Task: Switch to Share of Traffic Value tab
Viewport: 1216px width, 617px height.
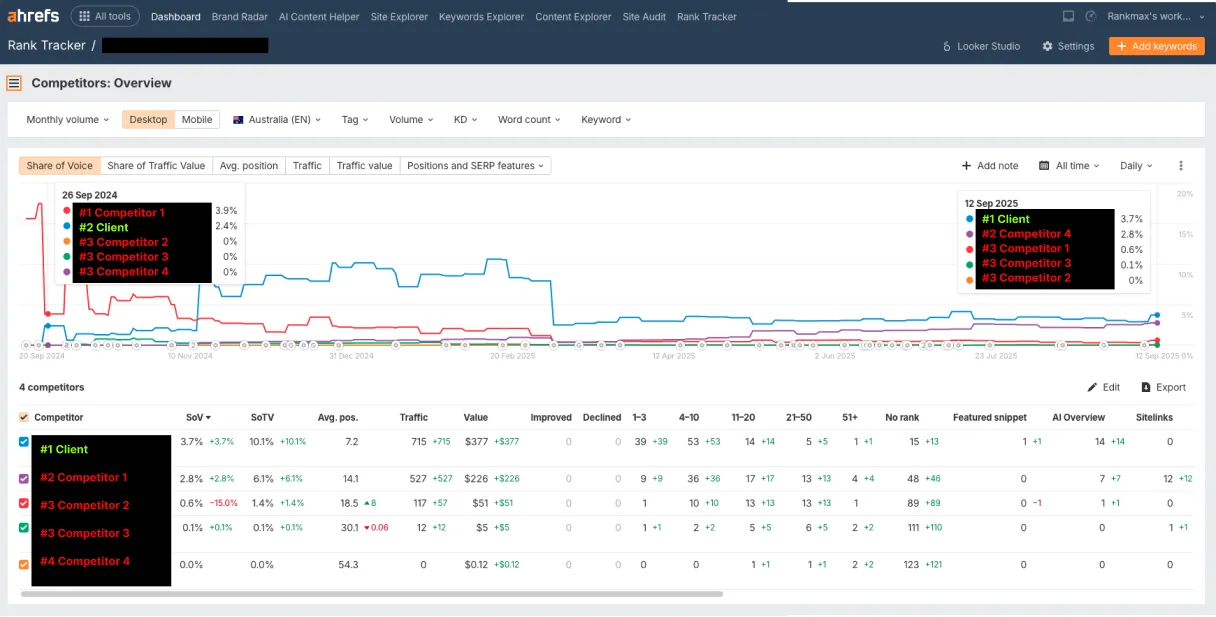Action: [156, 165]
